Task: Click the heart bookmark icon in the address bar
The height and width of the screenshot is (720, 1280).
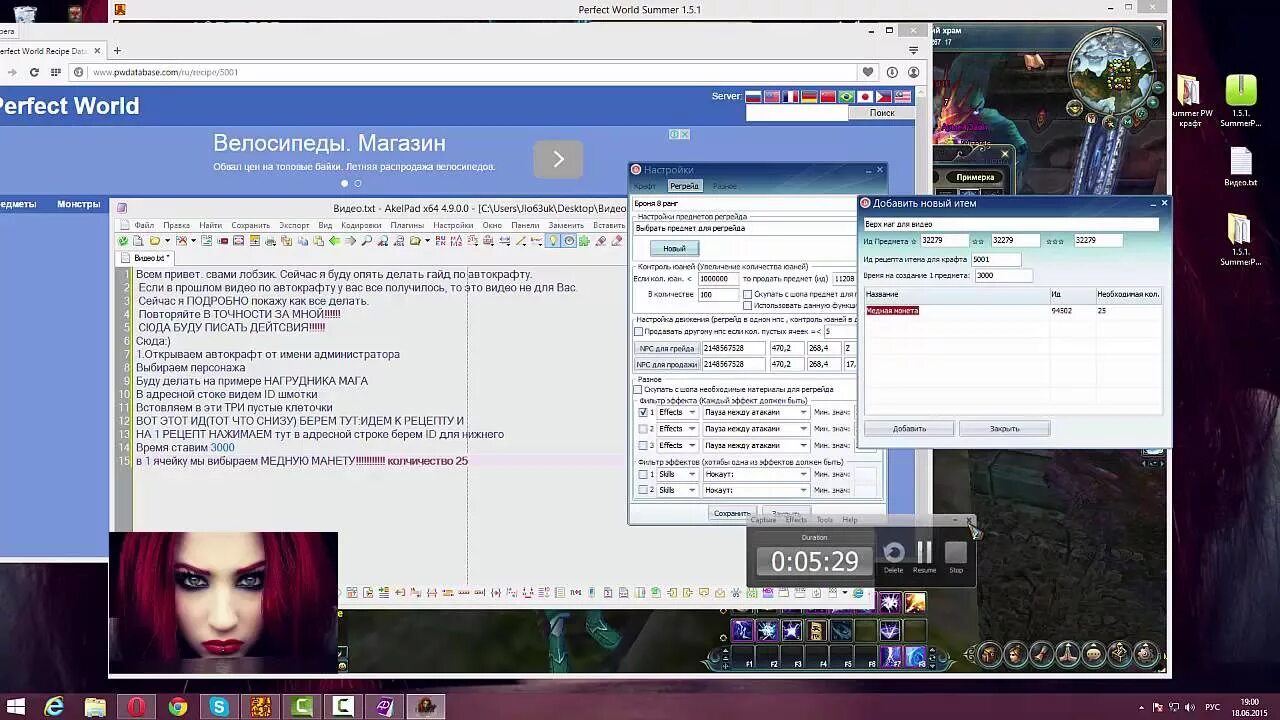Action: point(868,72)
